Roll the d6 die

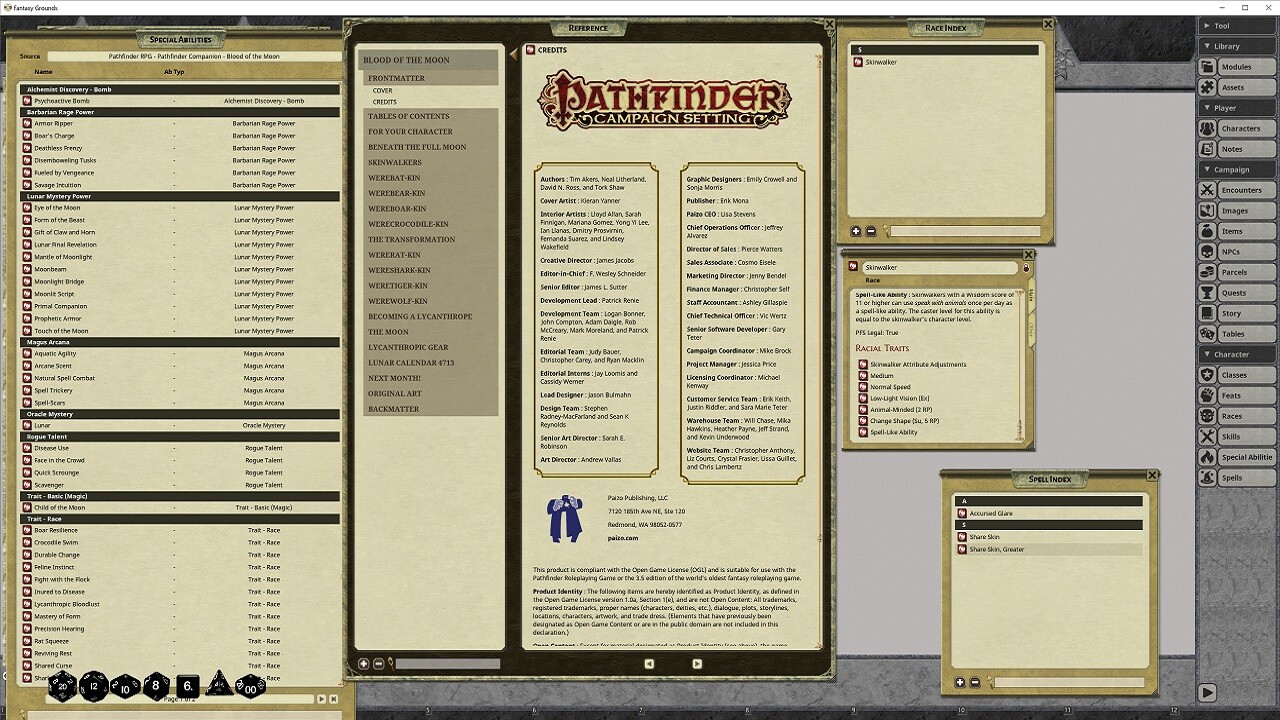click(x=186, y=688)
